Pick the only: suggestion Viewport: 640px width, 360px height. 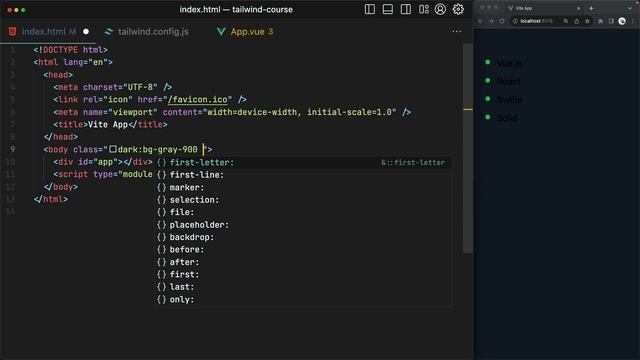click(304, 299)
